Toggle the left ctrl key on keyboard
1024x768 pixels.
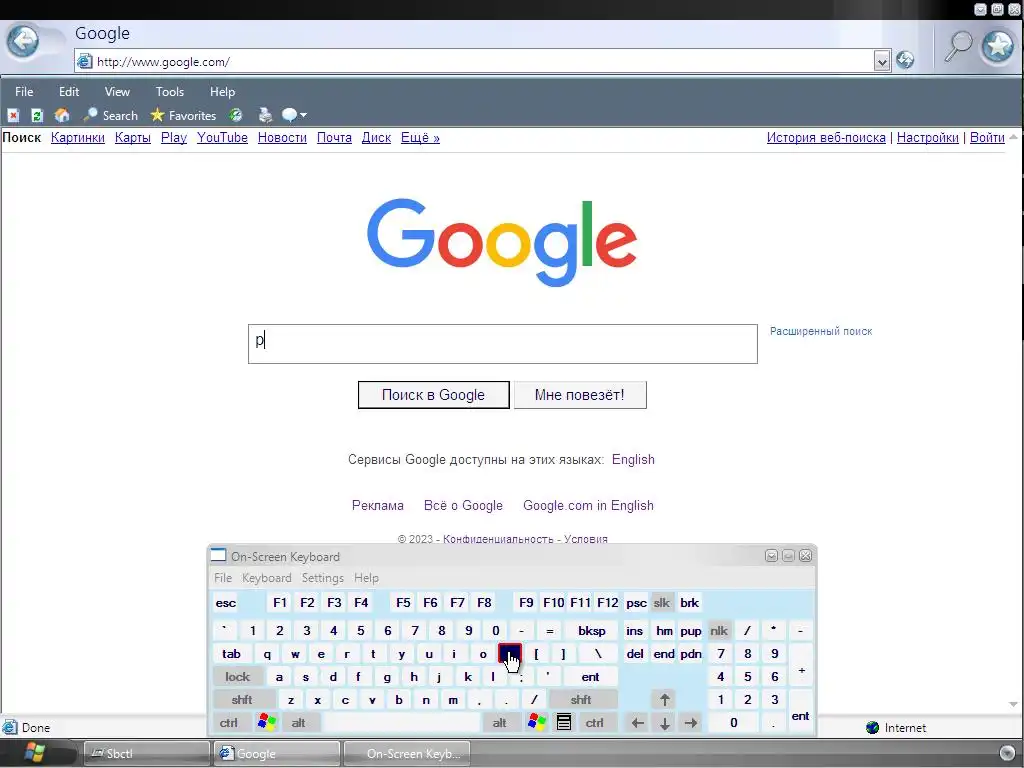tap(229, 723)
